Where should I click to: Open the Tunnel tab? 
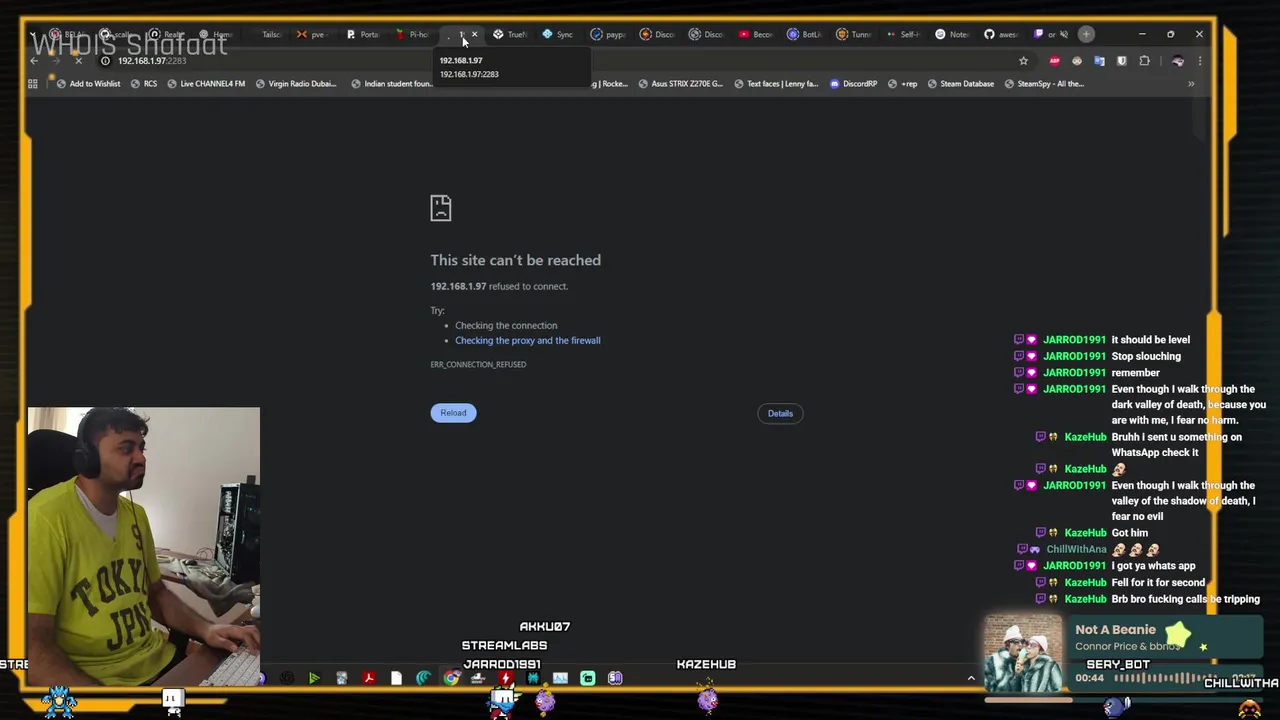tap(854, 34)
